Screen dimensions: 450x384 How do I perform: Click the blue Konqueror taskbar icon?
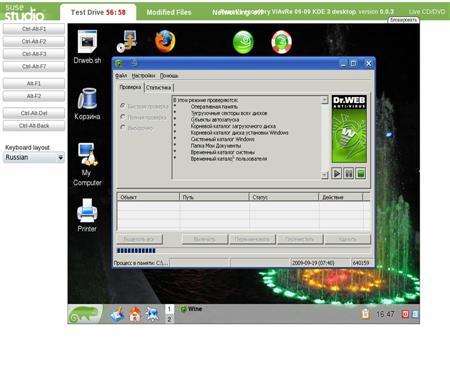point(153,314)
